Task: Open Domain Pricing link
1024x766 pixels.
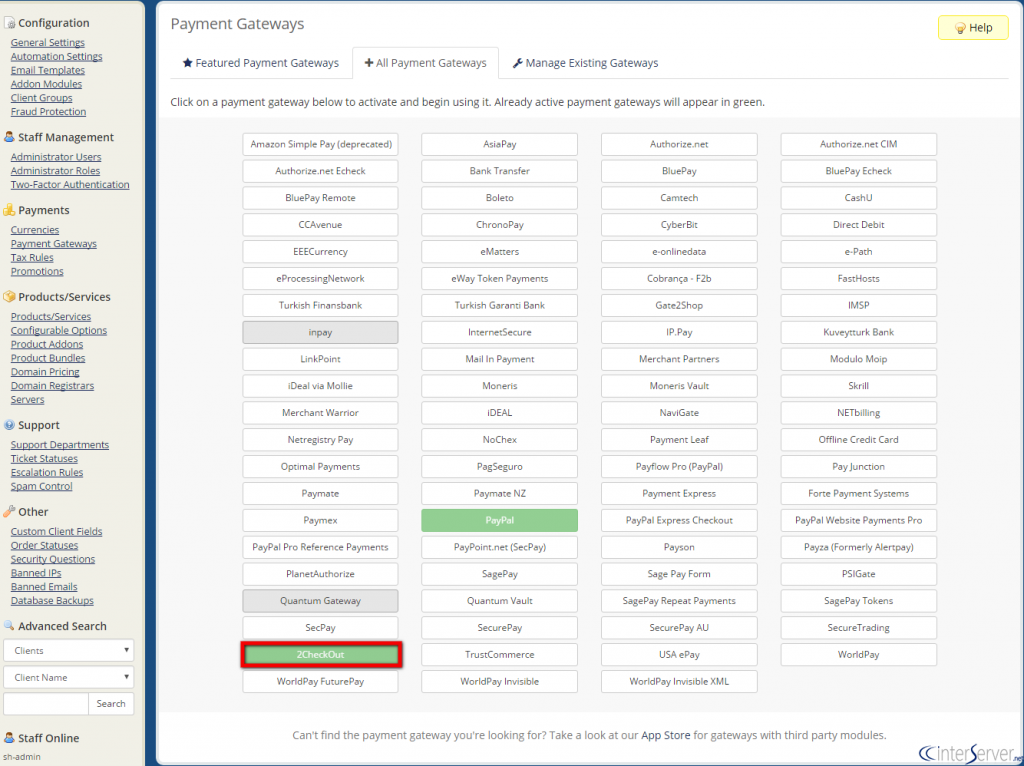Action: [45, 372]
